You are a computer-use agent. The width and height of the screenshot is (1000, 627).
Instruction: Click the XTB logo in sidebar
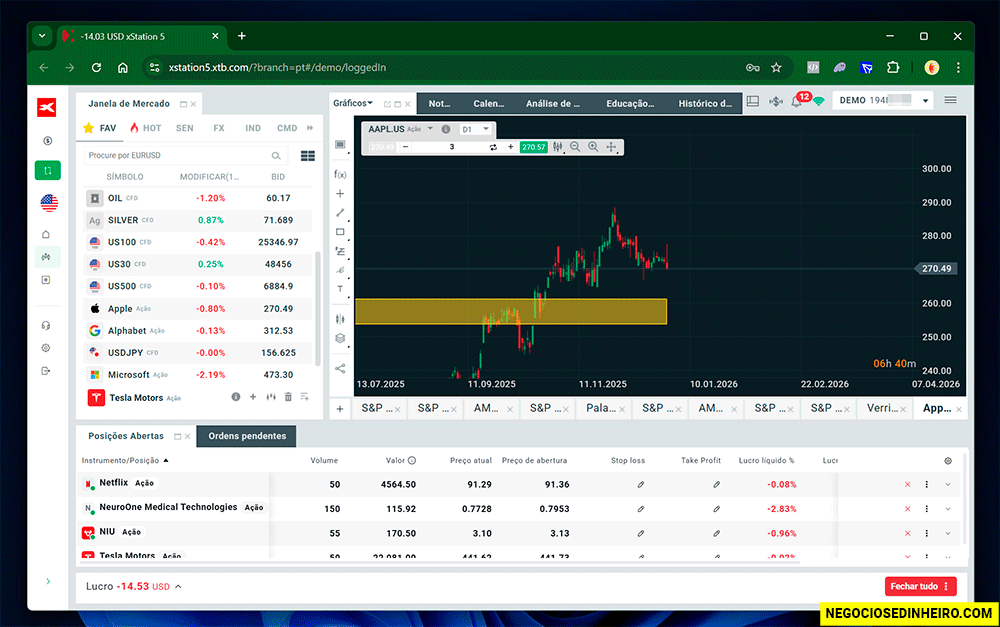click(47, 107)
